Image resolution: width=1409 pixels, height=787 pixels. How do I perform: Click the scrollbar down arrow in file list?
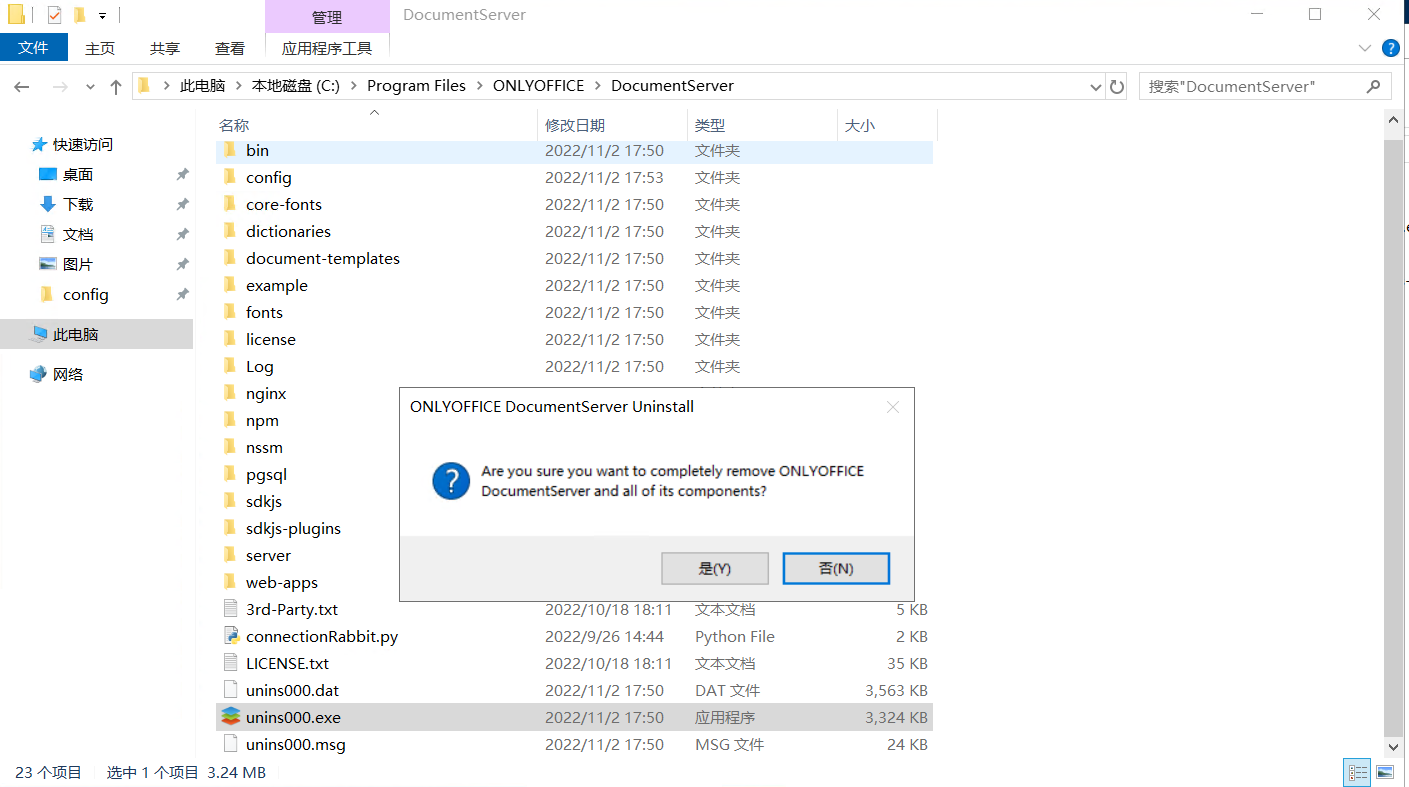pyautogui.click(x=1391, y=746)
